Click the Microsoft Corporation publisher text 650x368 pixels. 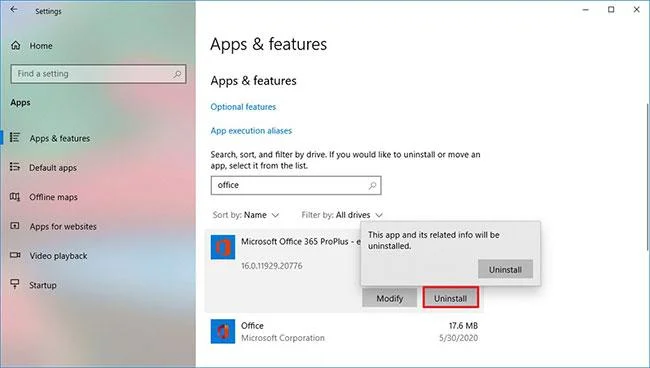pyautogui.click(x=283, y=338)
